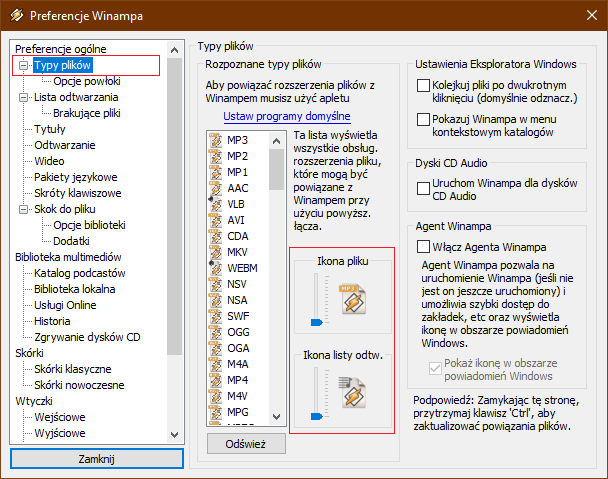Image resolution: width=608 pixels, height=479 pixels.
Task: Click the MP4 file type icon
Action: point(215,380)
